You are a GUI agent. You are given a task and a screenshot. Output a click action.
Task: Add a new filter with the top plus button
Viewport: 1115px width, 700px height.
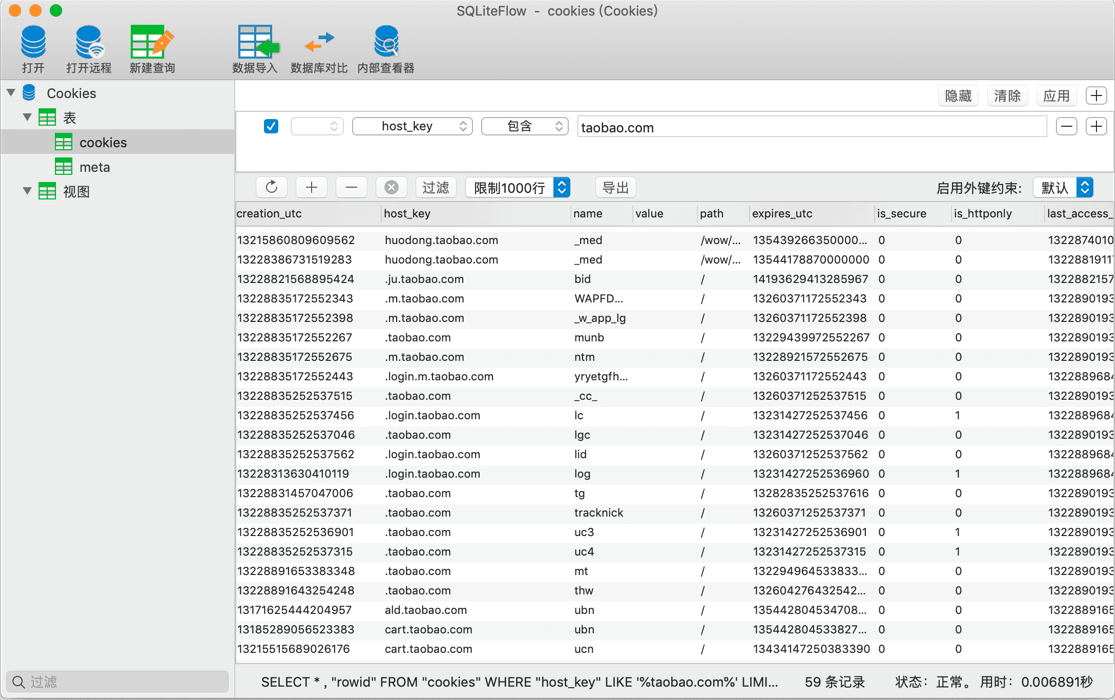point(1096,95)
